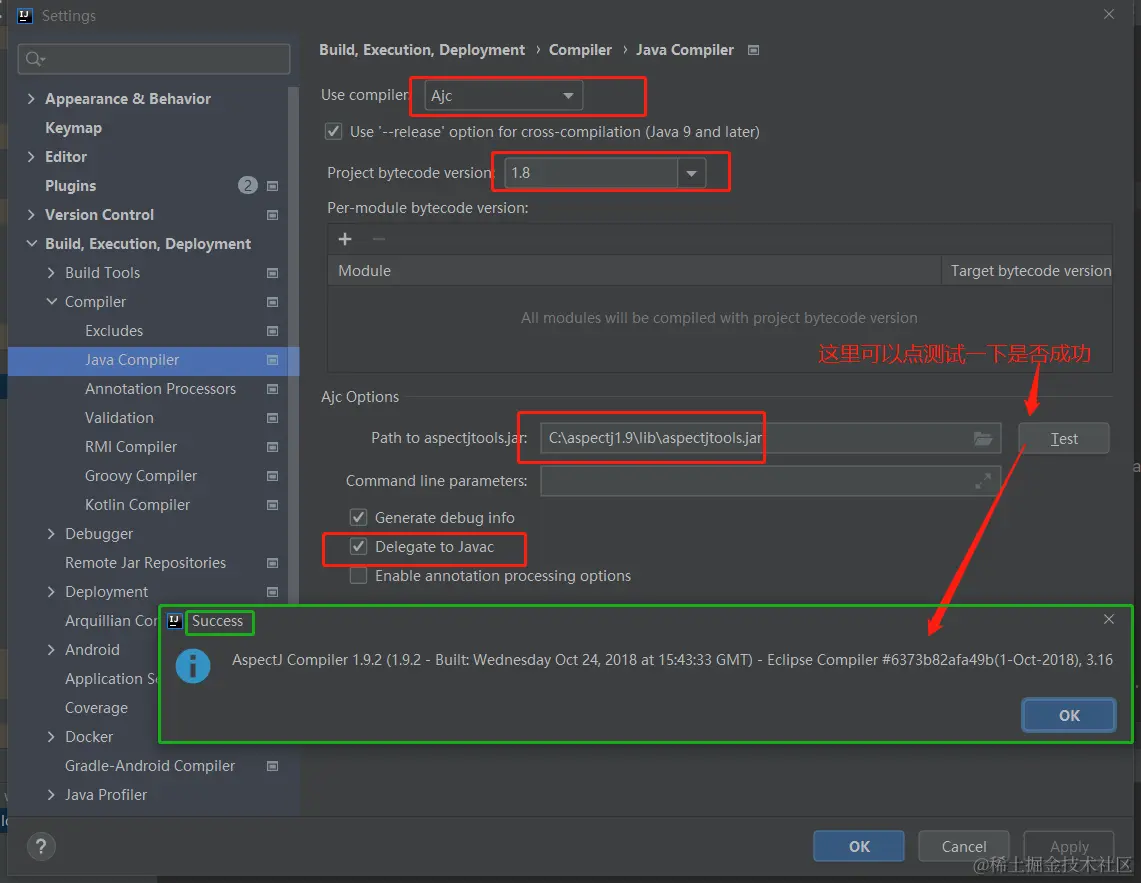This screenshot has width=1141, height=883.
Task: Expand the Docker node
Action: point(51,737)
